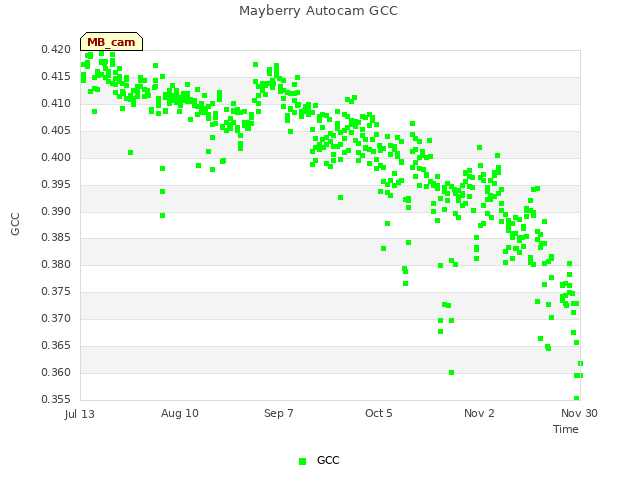
Task: Click the 0.380 y-axis value
Action: [x=56, y=264]
